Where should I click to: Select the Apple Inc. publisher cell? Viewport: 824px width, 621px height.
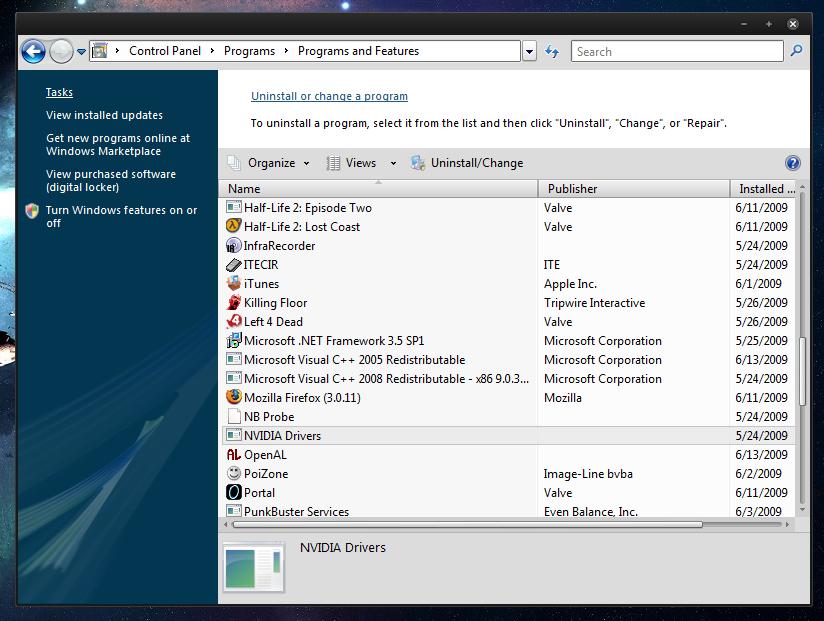pos(570,284)
